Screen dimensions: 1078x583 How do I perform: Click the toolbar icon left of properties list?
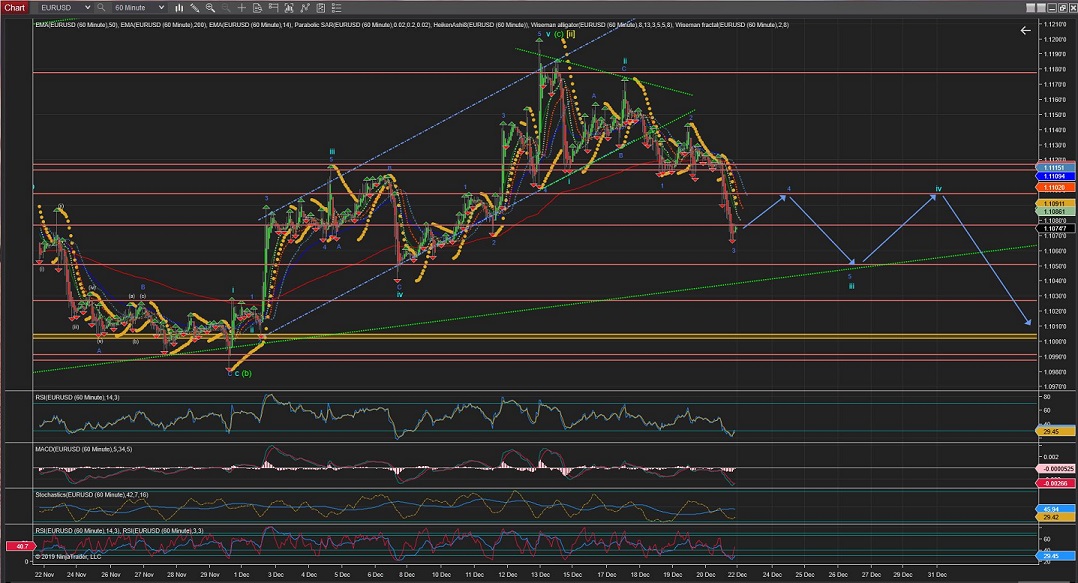click(319, 8)
